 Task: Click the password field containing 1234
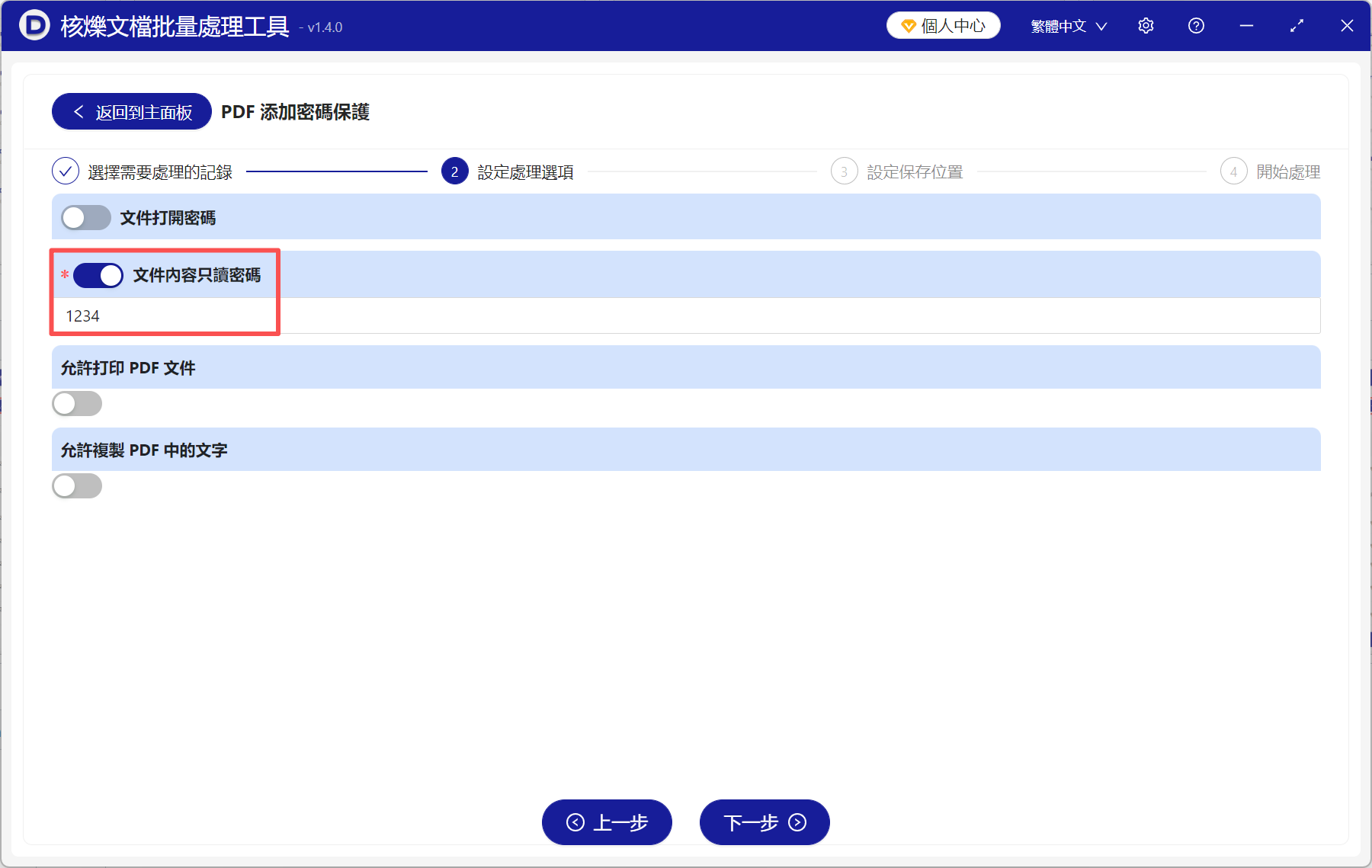(x=305, y=315)
